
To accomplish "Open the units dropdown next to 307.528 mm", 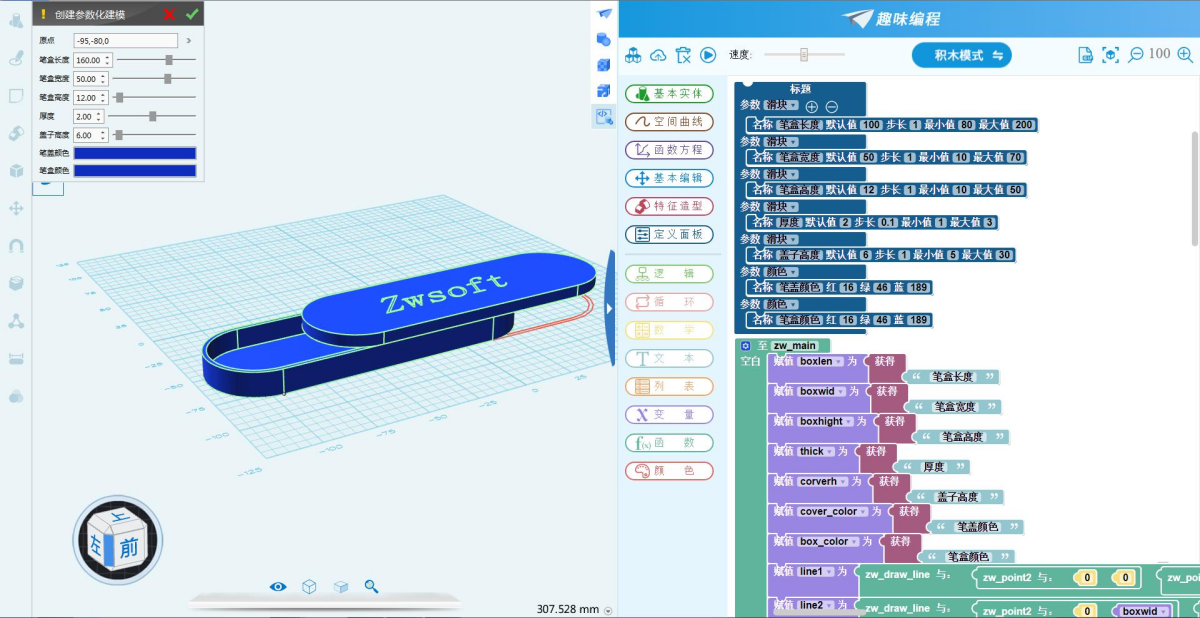I will pyautogui.click(x=608, y=610).
